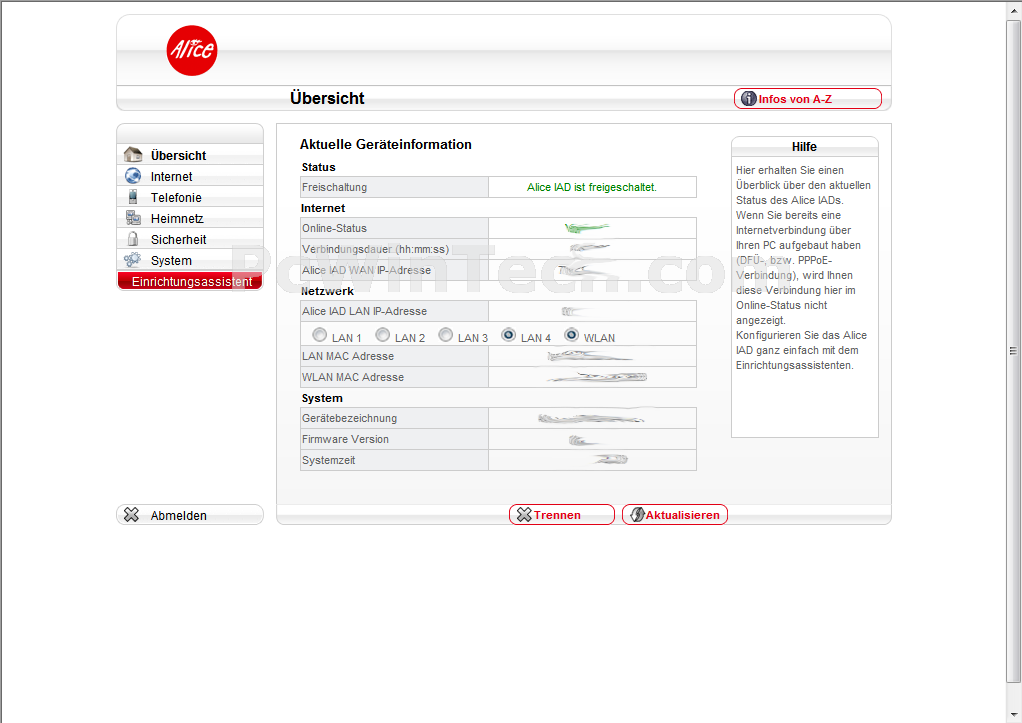Open Internet via its globe icon

click(133, 176)
